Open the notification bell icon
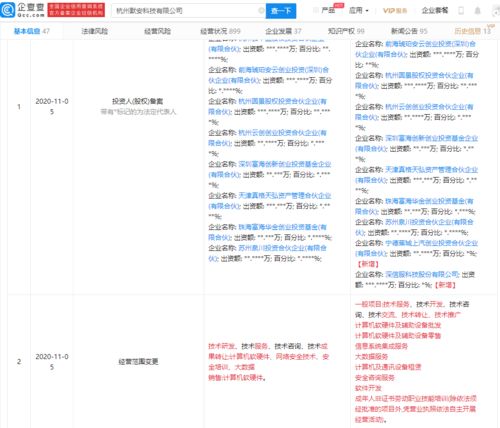Viewport: 500px width, 428px height. 477,11
